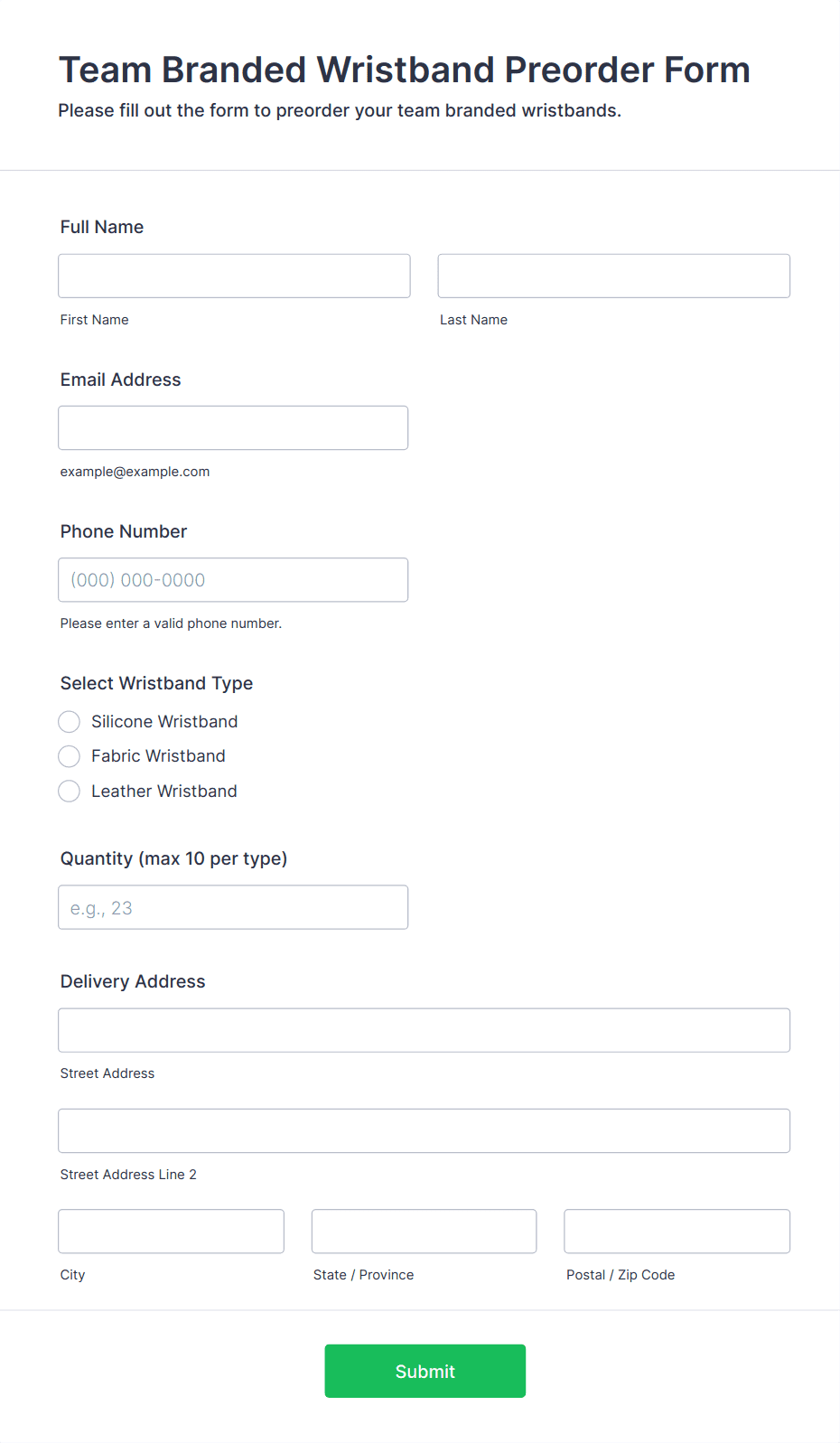Image resolution: width=840 pixels, height=1443 pixels.
Task: Click the Phone Number label
Action: 124,531
